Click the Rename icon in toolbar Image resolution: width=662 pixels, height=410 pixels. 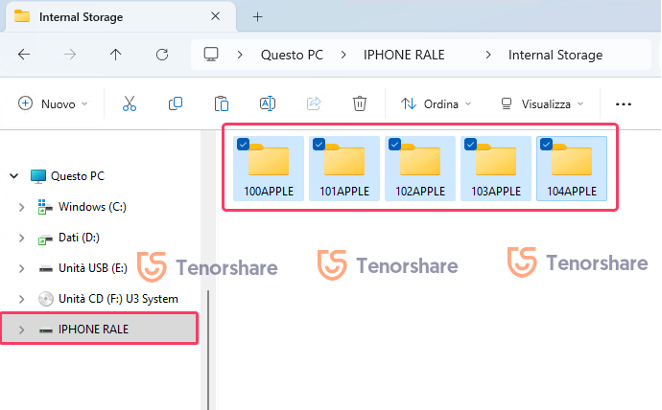click(x=267, y=104)
